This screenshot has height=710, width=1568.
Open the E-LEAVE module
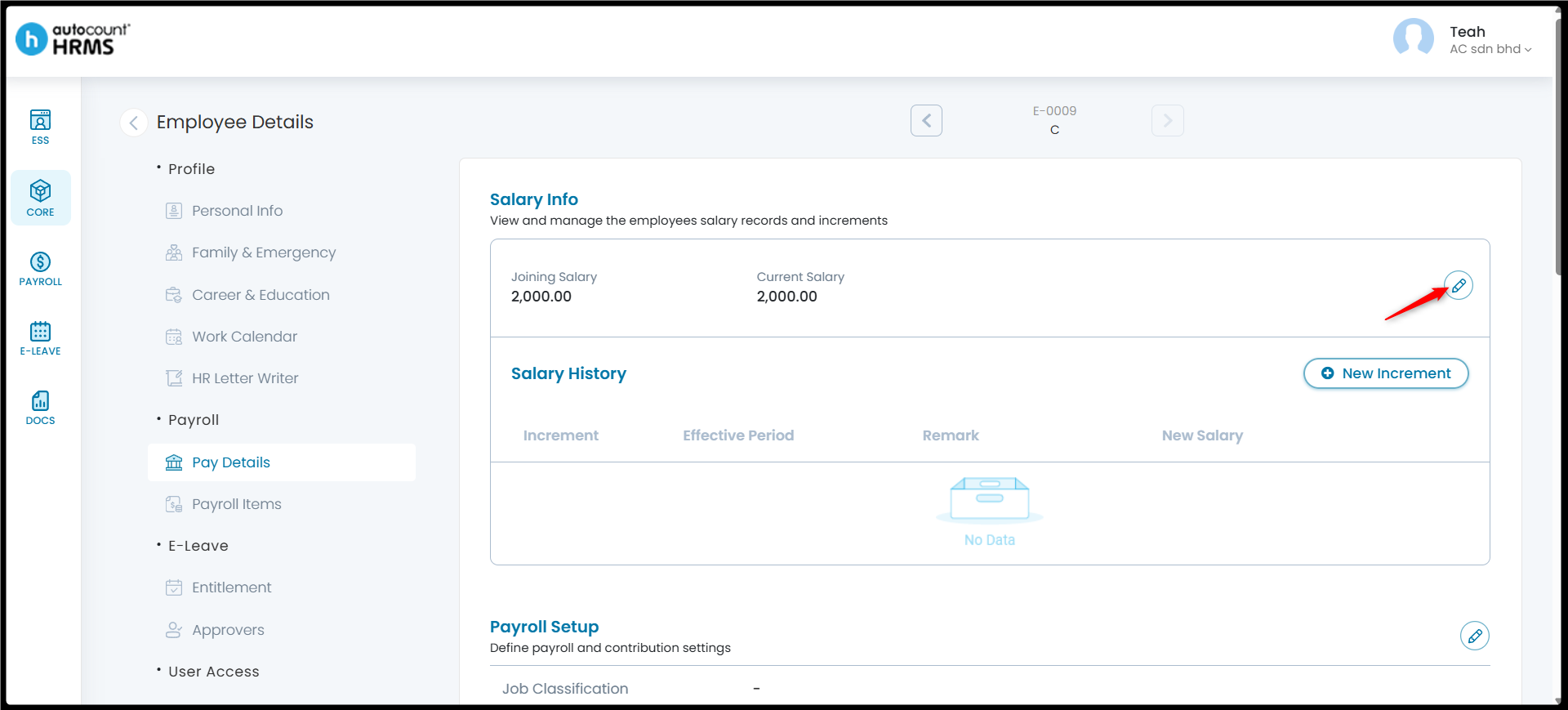[40, 338]
